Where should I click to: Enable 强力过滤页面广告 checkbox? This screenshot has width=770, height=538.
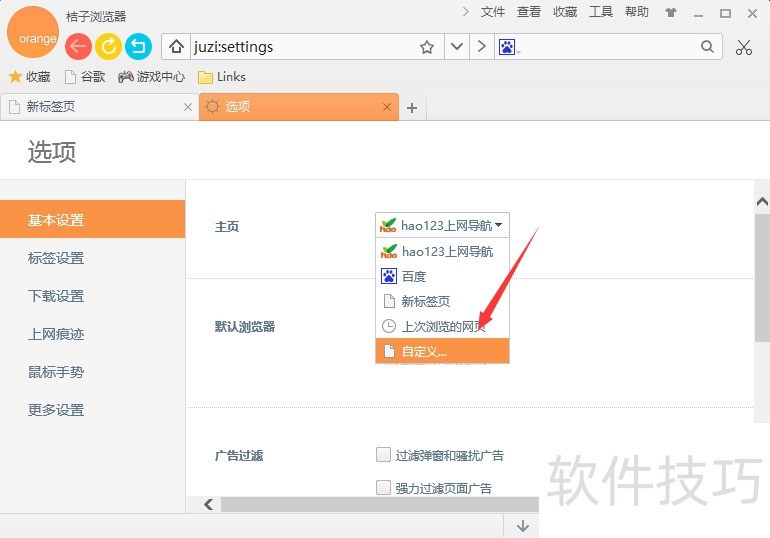pos(384,488)
